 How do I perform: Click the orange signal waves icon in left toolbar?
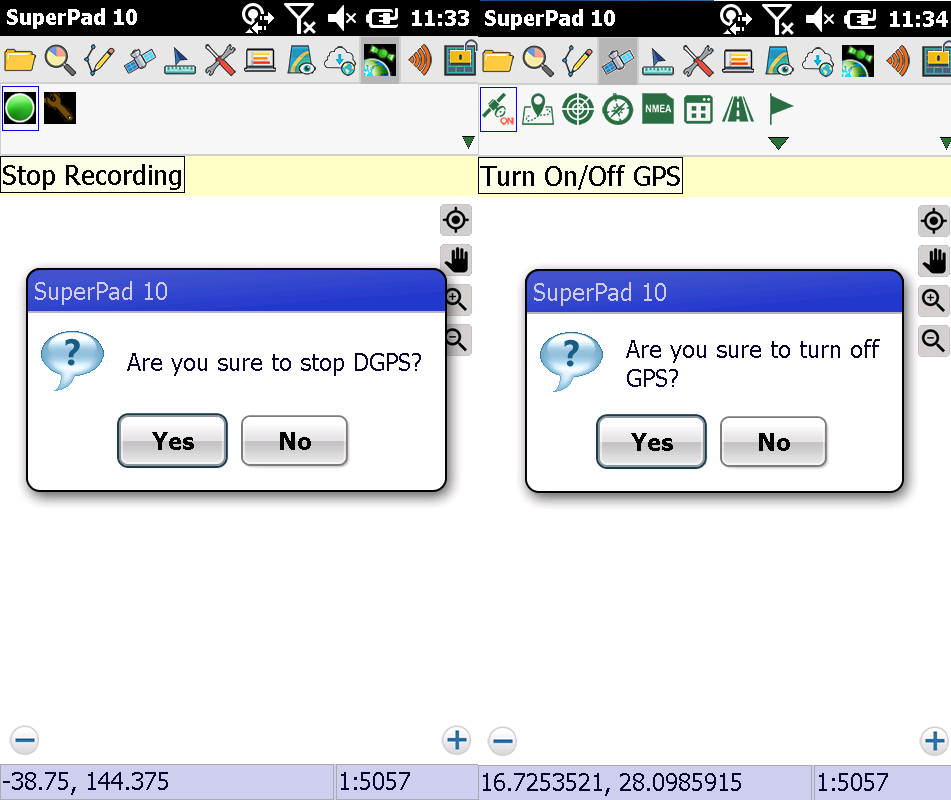pyautogui.click(x=420, y=60)
